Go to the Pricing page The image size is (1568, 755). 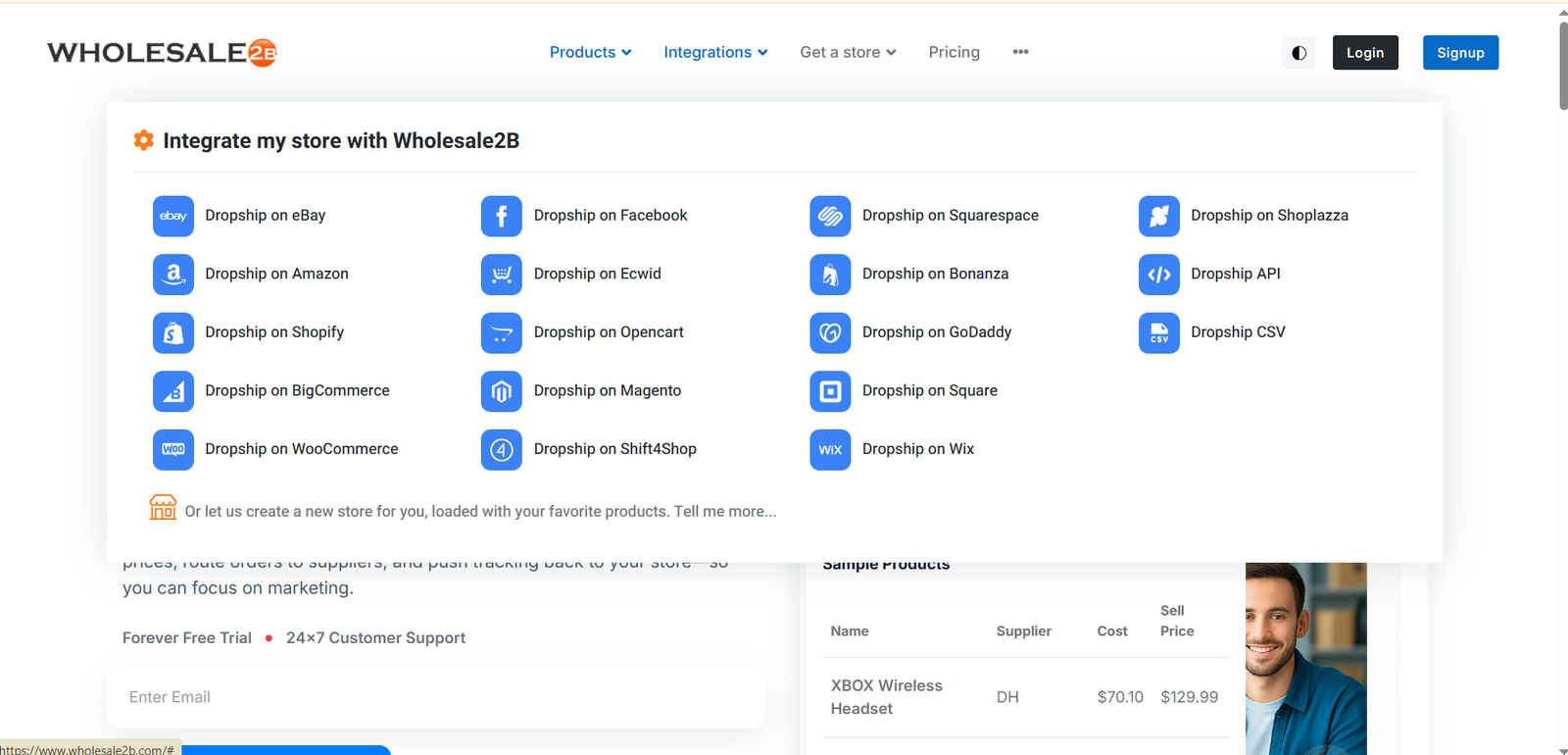coord(954,52)
